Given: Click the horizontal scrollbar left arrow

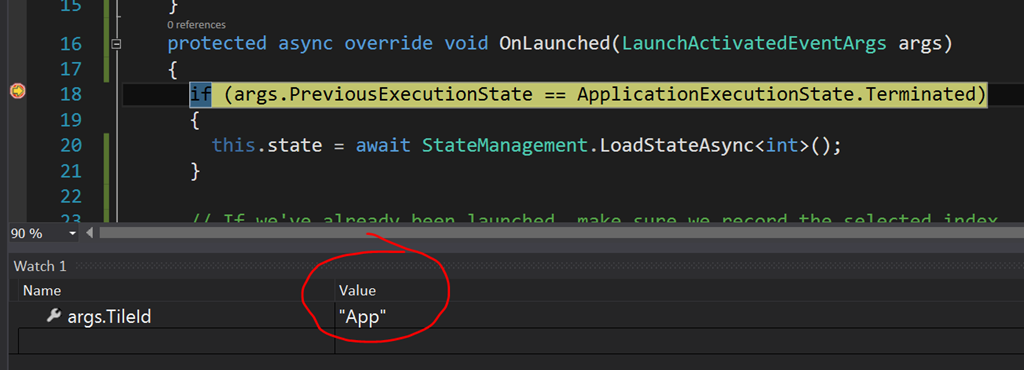Looking at the screenshot, I should pos(89,233).
